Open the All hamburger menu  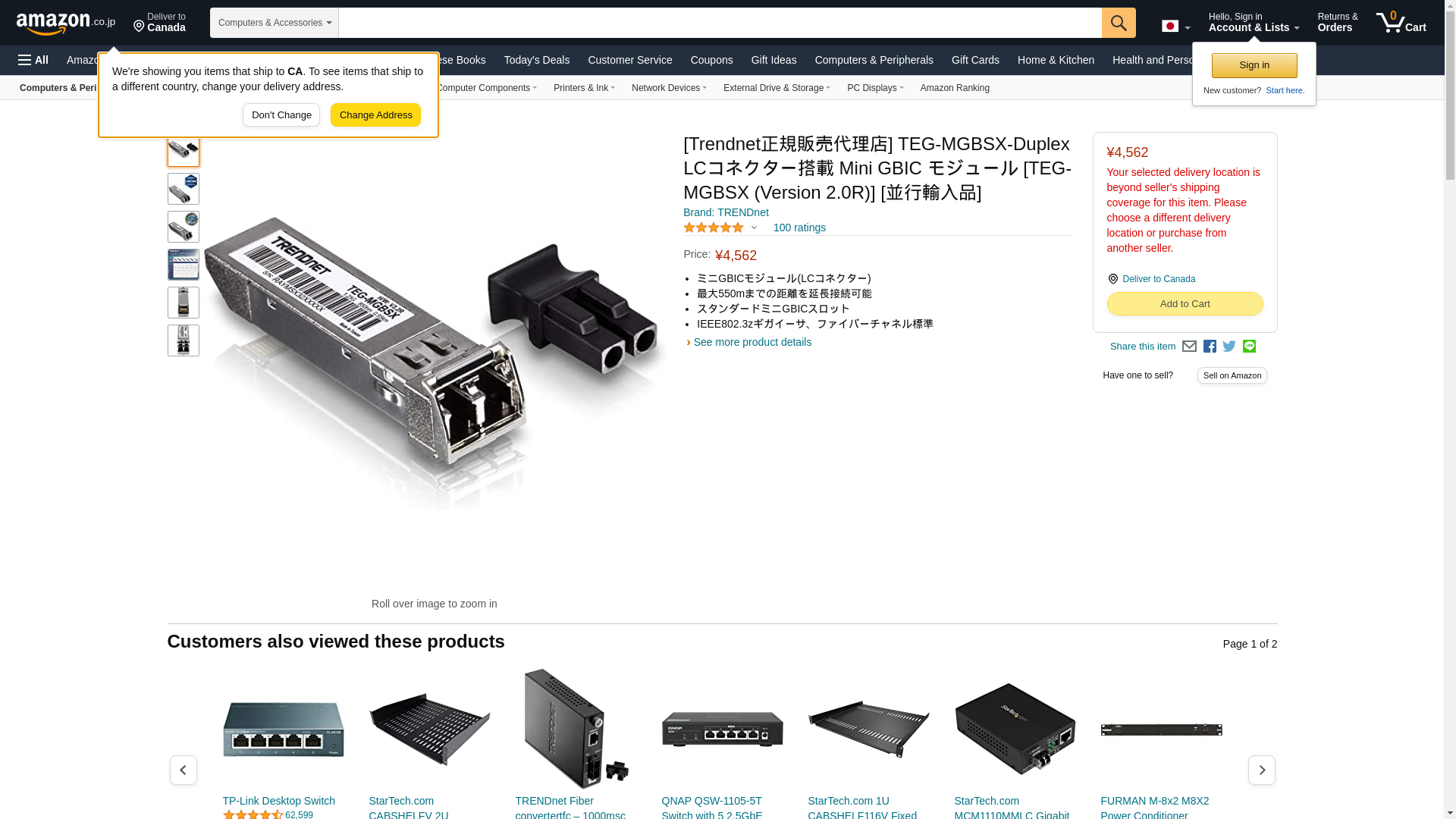pyautogui.click(x=33, y=60)
